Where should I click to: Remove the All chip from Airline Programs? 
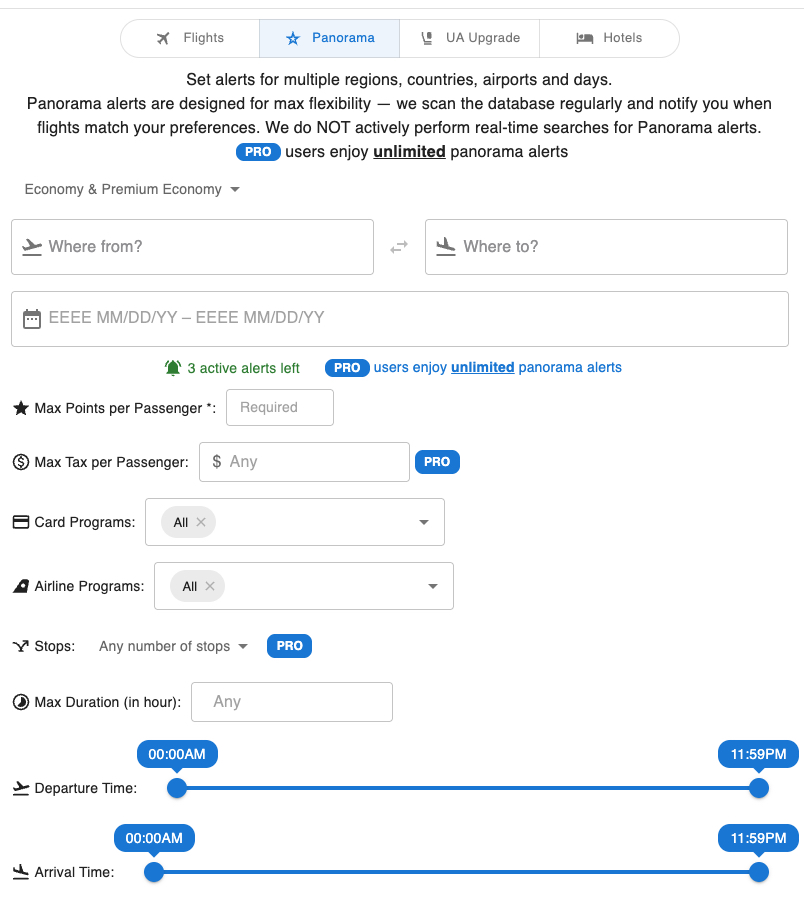[x=210, y=586]
